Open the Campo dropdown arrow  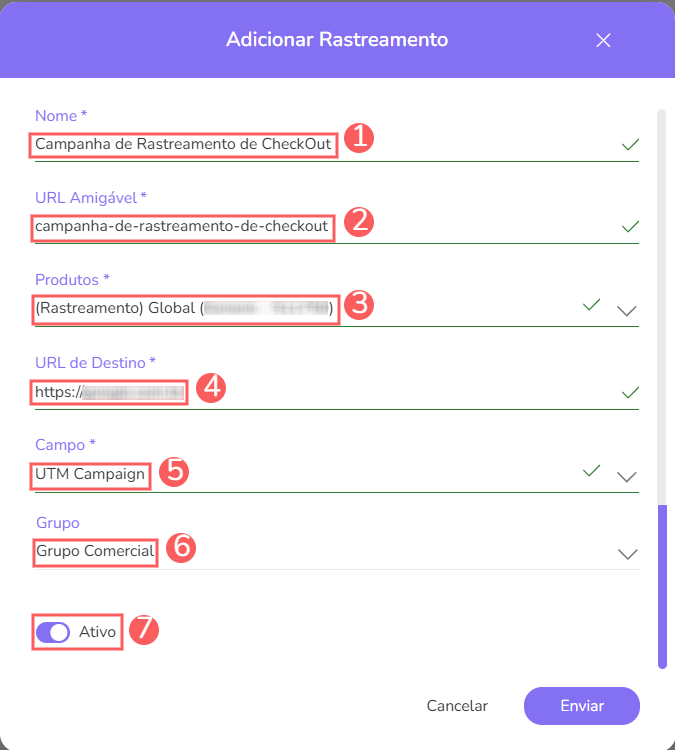tap(627, 476)
